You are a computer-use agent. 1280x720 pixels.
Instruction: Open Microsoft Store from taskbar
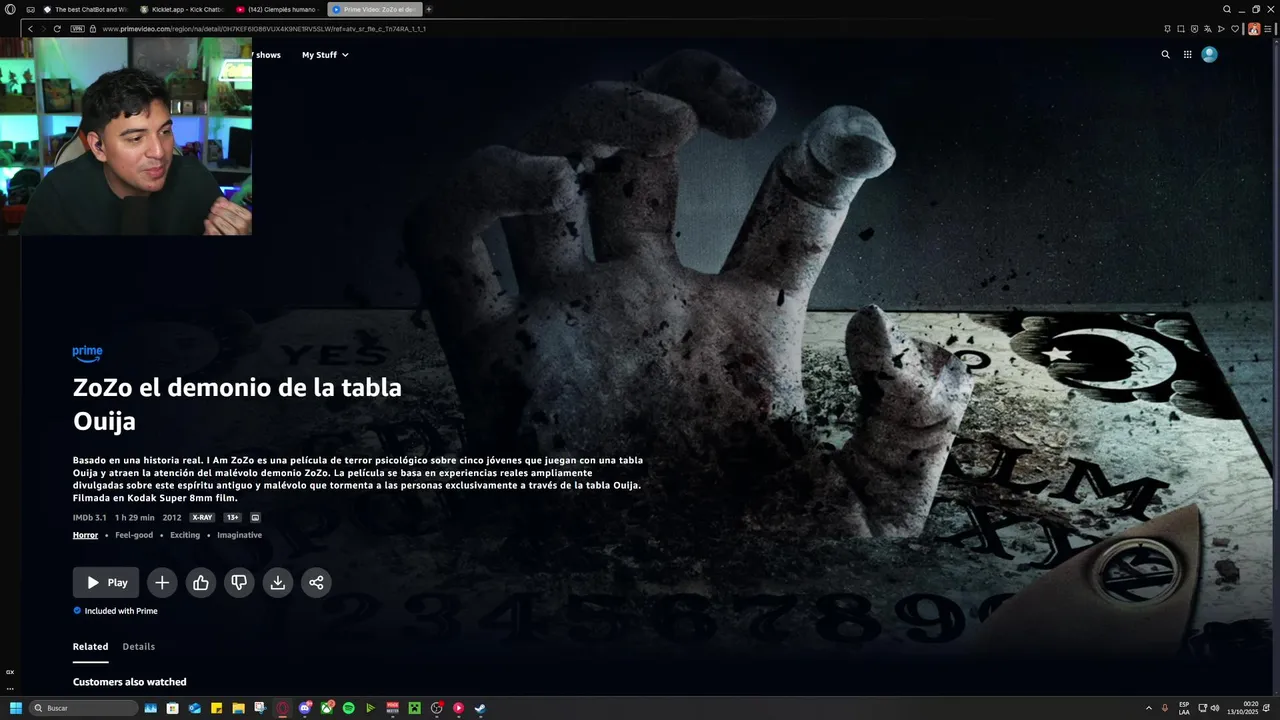click(x=172, y=708)
